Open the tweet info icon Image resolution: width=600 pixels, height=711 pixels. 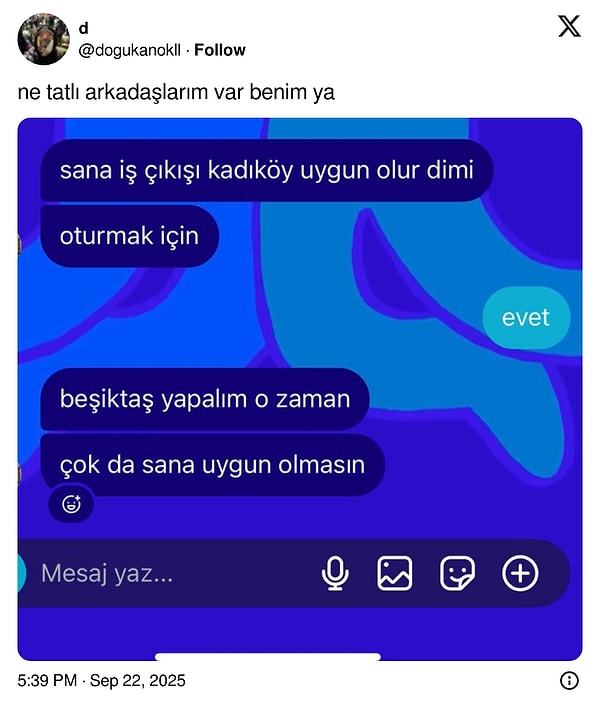pyautogui.click(x=569, y=681)
